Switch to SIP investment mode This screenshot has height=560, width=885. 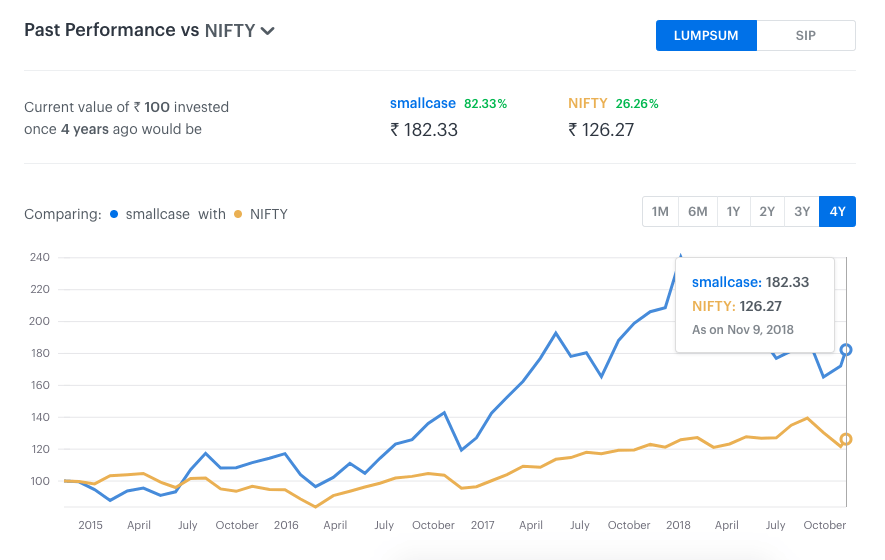click(806, 36)
